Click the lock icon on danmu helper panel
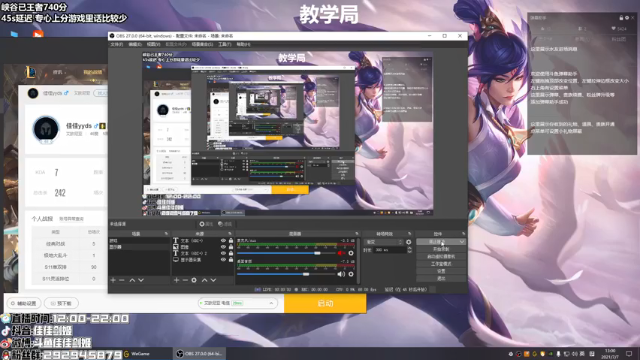The image size is (640, 360). click(x=621, y=18)
